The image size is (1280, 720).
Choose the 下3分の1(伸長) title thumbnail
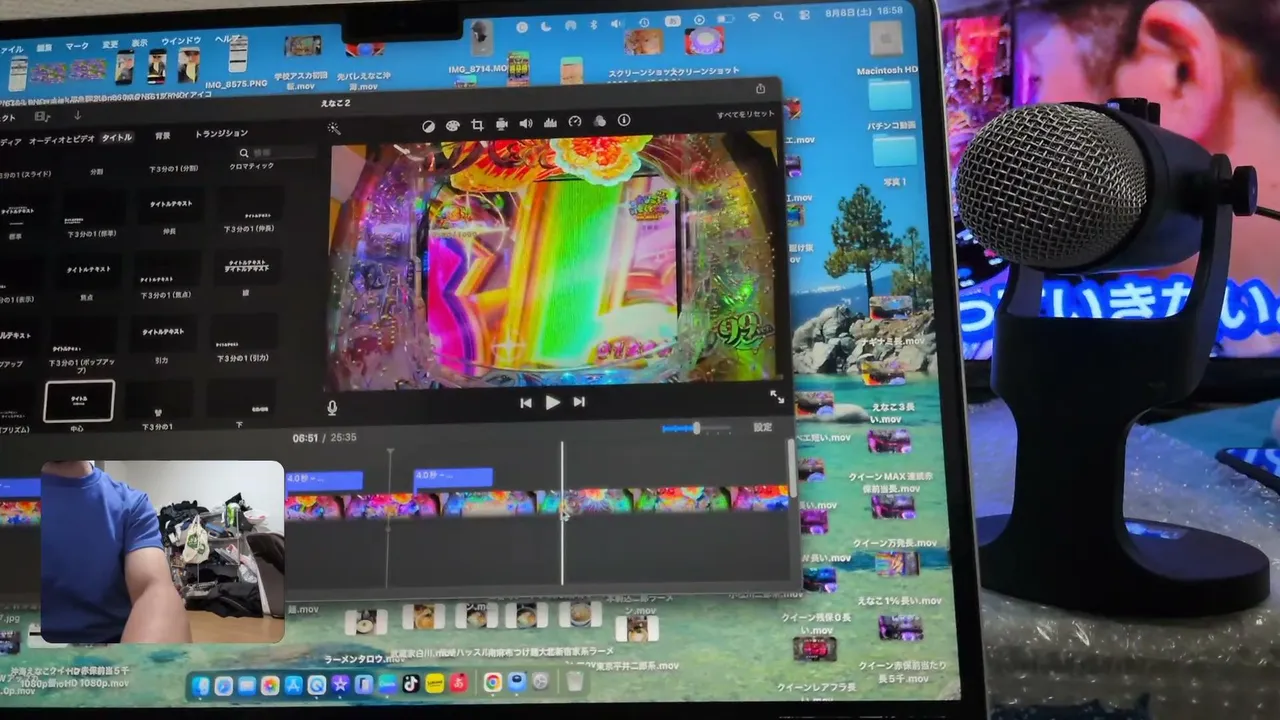pos(249,203)
